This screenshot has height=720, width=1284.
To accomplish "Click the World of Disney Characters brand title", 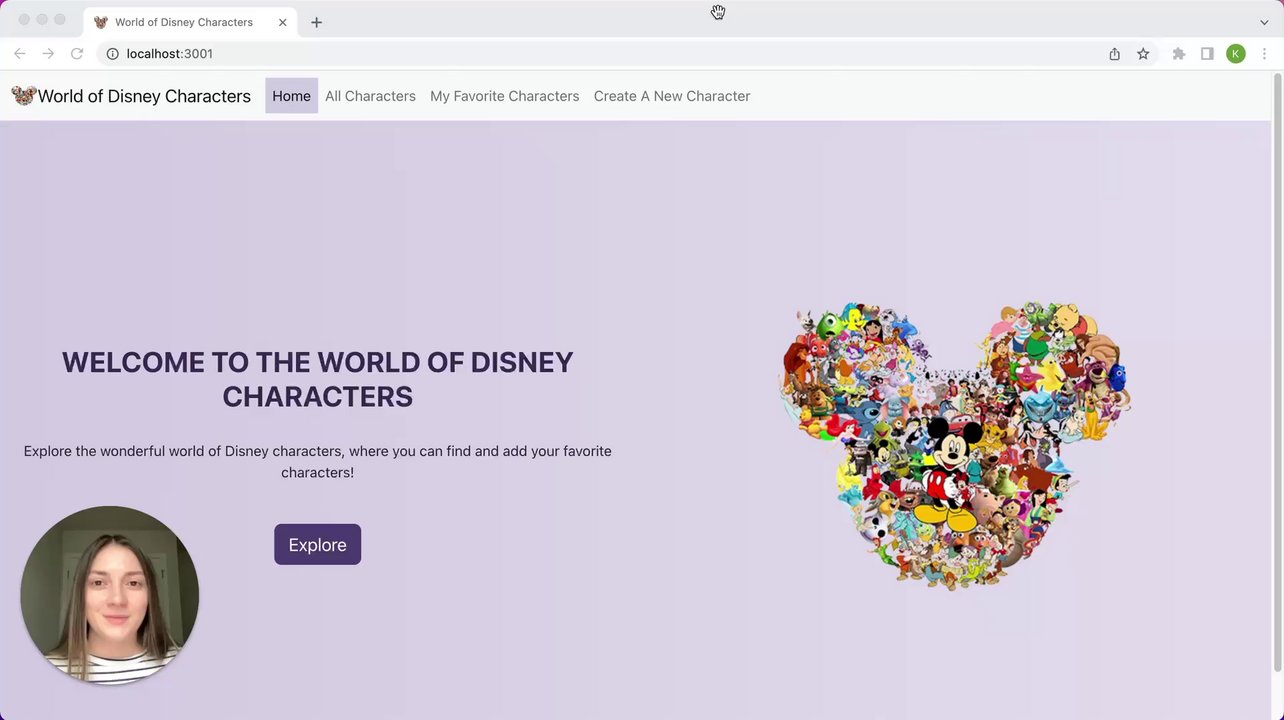I will coord(144,96).
